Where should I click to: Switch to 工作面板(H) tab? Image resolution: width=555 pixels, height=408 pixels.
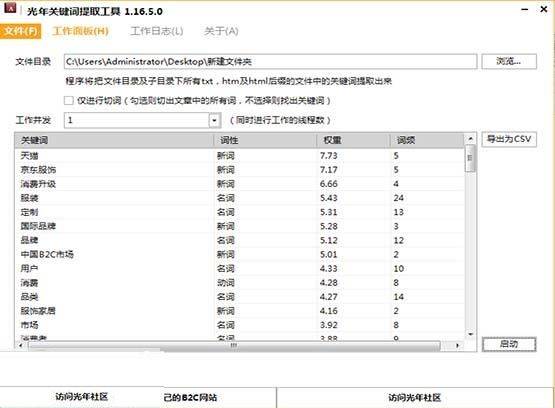point(80,31)
